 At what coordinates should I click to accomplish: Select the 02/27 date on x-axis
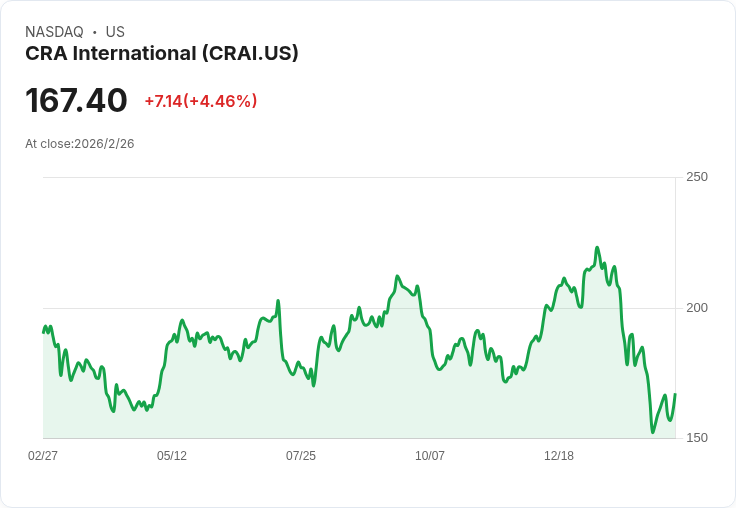43,456
